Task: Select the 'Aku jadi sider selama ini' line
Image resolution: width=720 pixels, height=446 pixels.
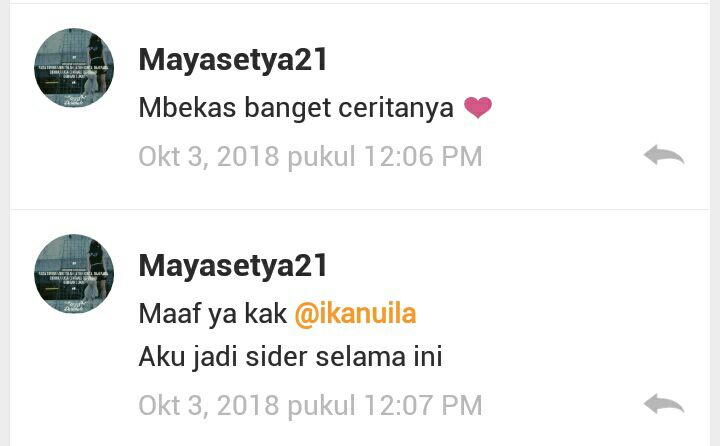Action: click(290, 357)
